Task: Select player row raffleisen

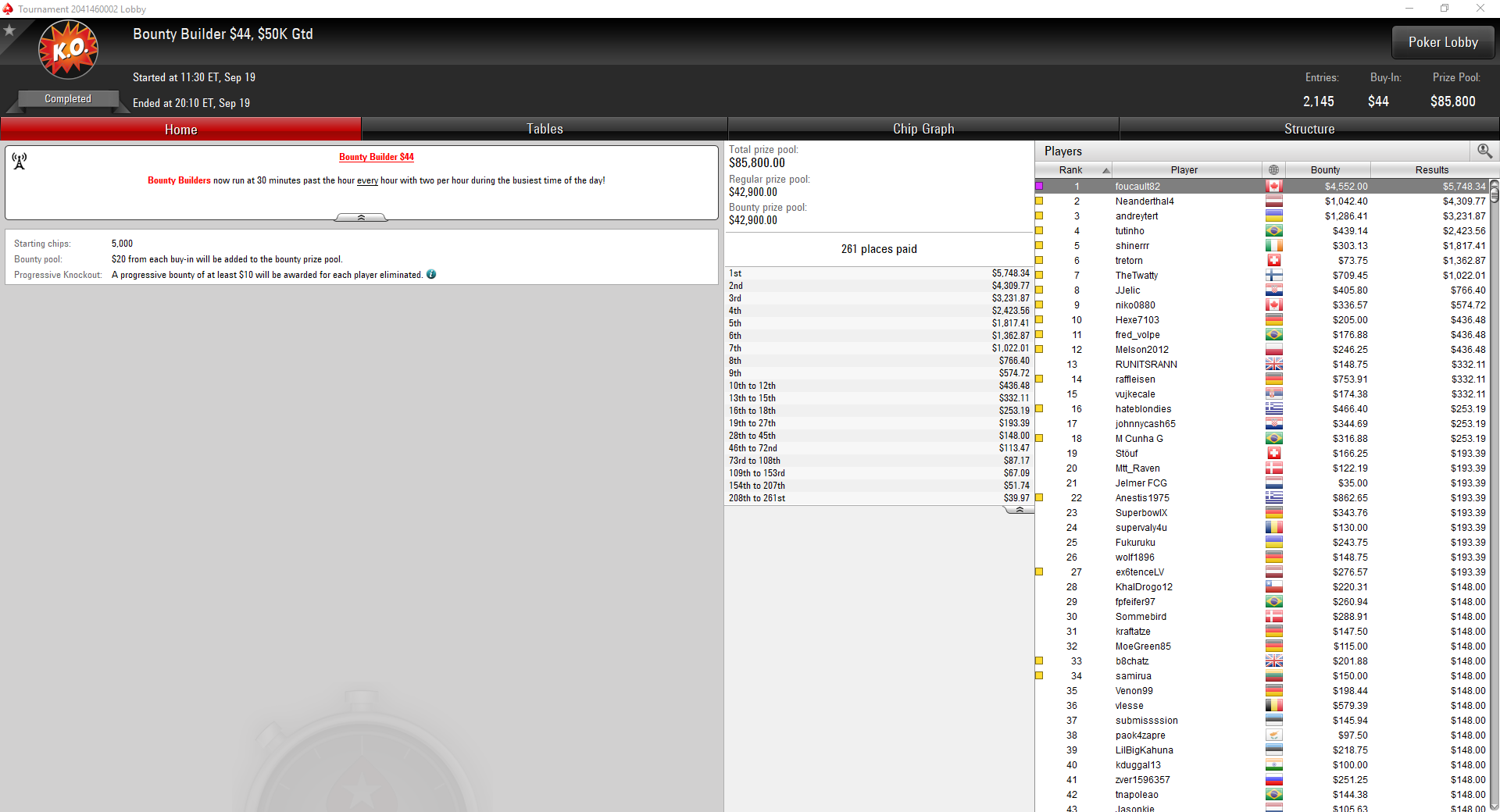Action: 1262,379
